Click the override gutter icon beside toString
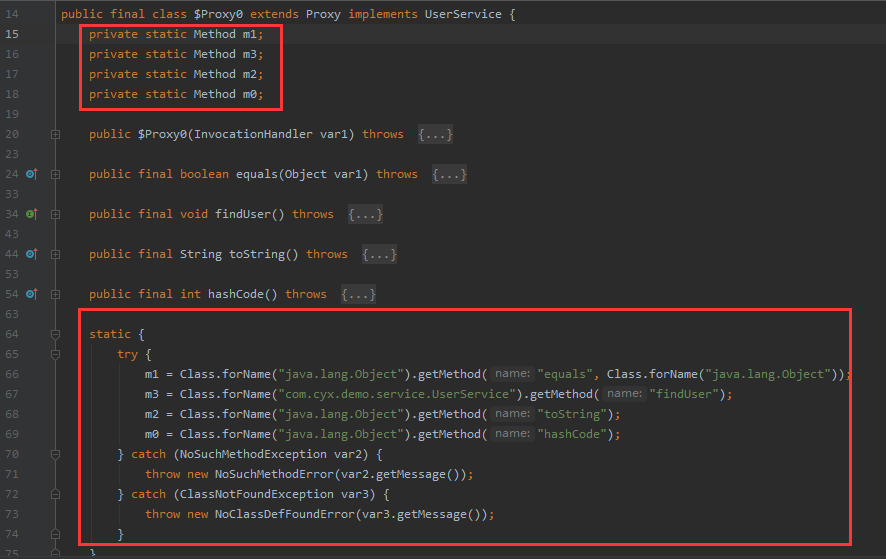 (x=31, y=254)
